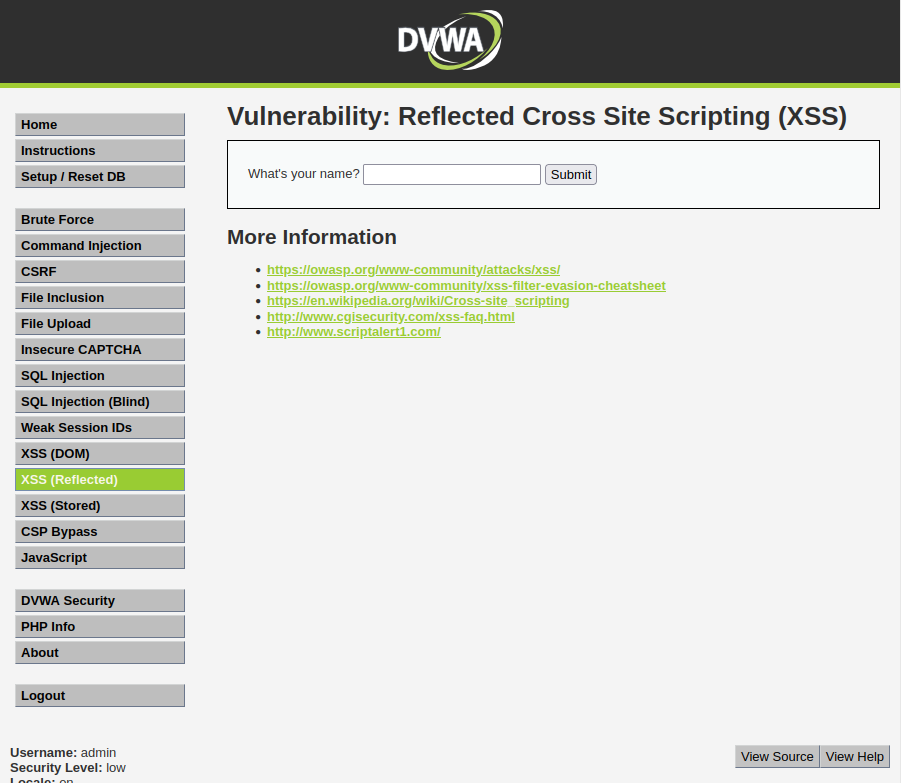This screenshot has height=783, width=901.
Task: Click the Security Level: low text
Action: tap(68, 767)
